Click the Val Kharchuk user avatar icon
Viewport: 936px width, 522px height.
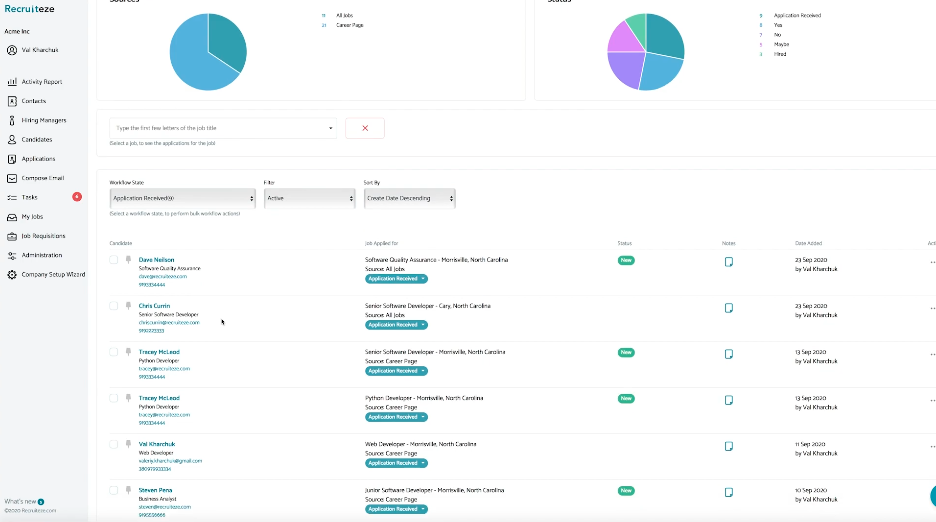tap(11, 50)
